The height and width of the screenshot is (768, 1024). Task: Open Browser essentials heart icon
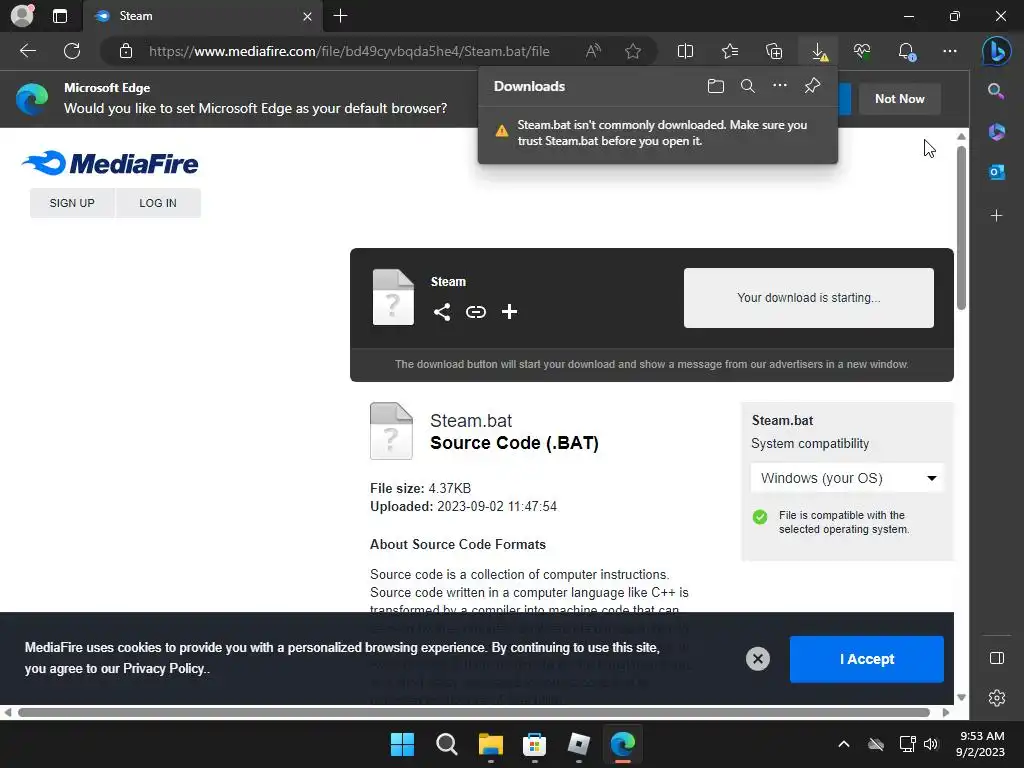coord(862,51)
